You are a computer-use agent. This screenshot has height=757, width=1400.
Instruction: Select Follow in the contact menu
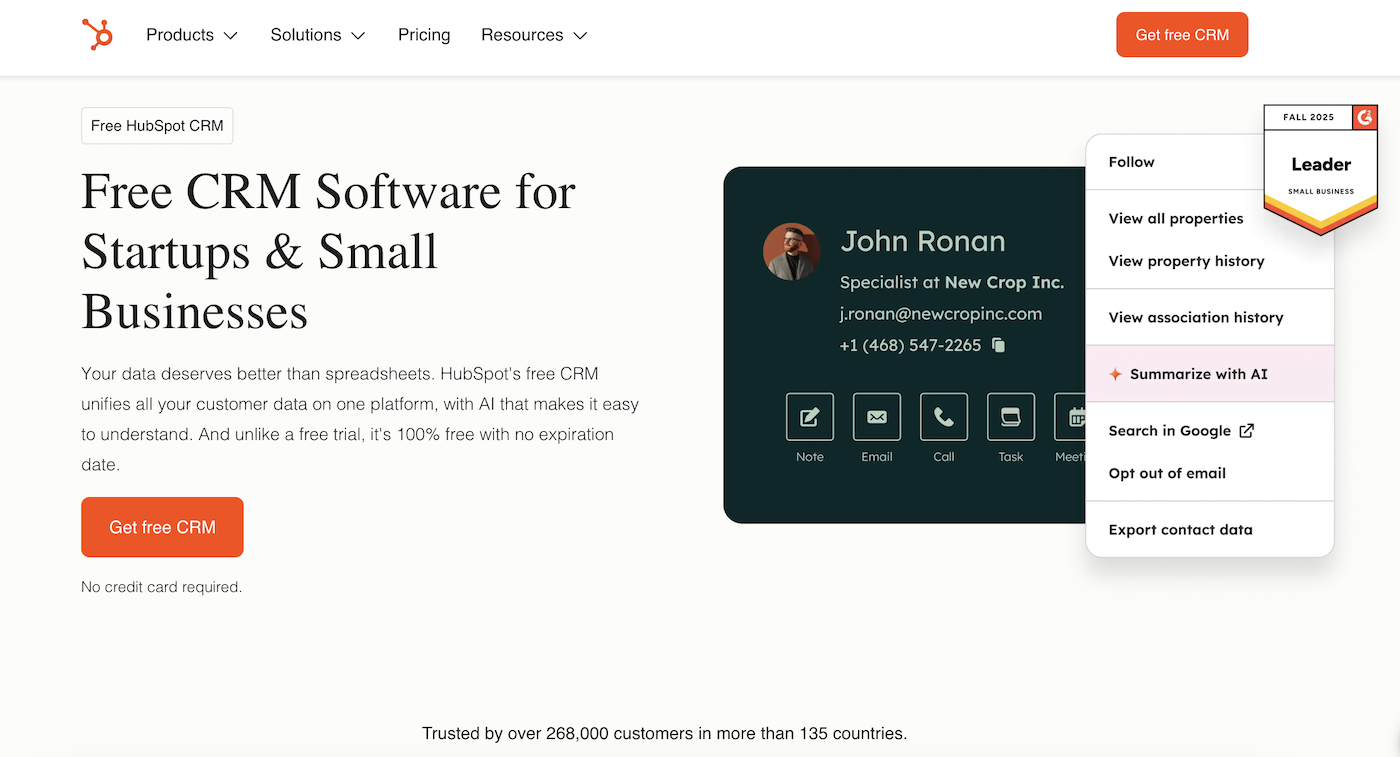(1131, 161)
